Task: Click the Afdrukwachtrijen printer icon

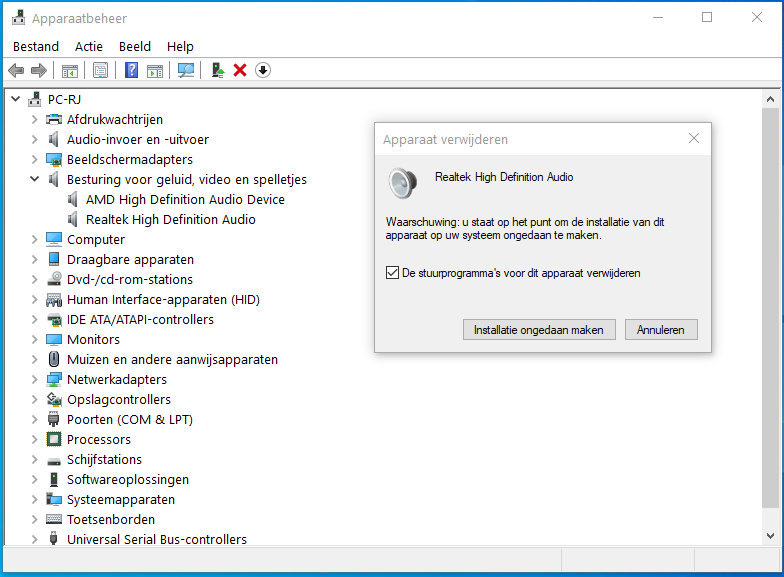Action: click(x=54, y=120)
